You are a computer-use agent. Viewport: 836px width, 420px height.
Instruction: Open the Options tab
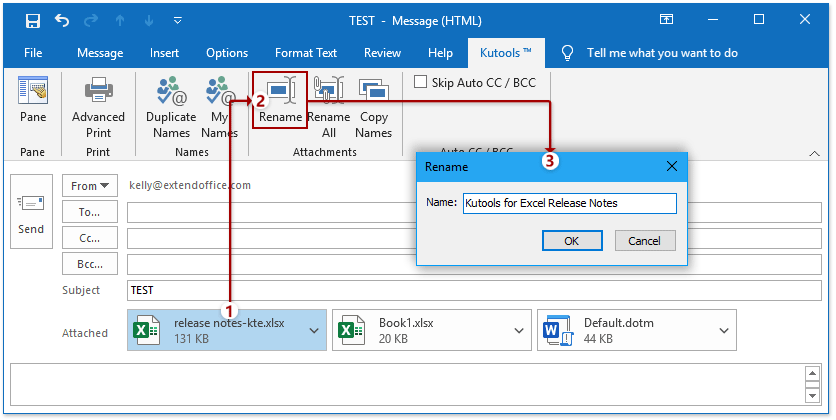(x=227, y=53)
